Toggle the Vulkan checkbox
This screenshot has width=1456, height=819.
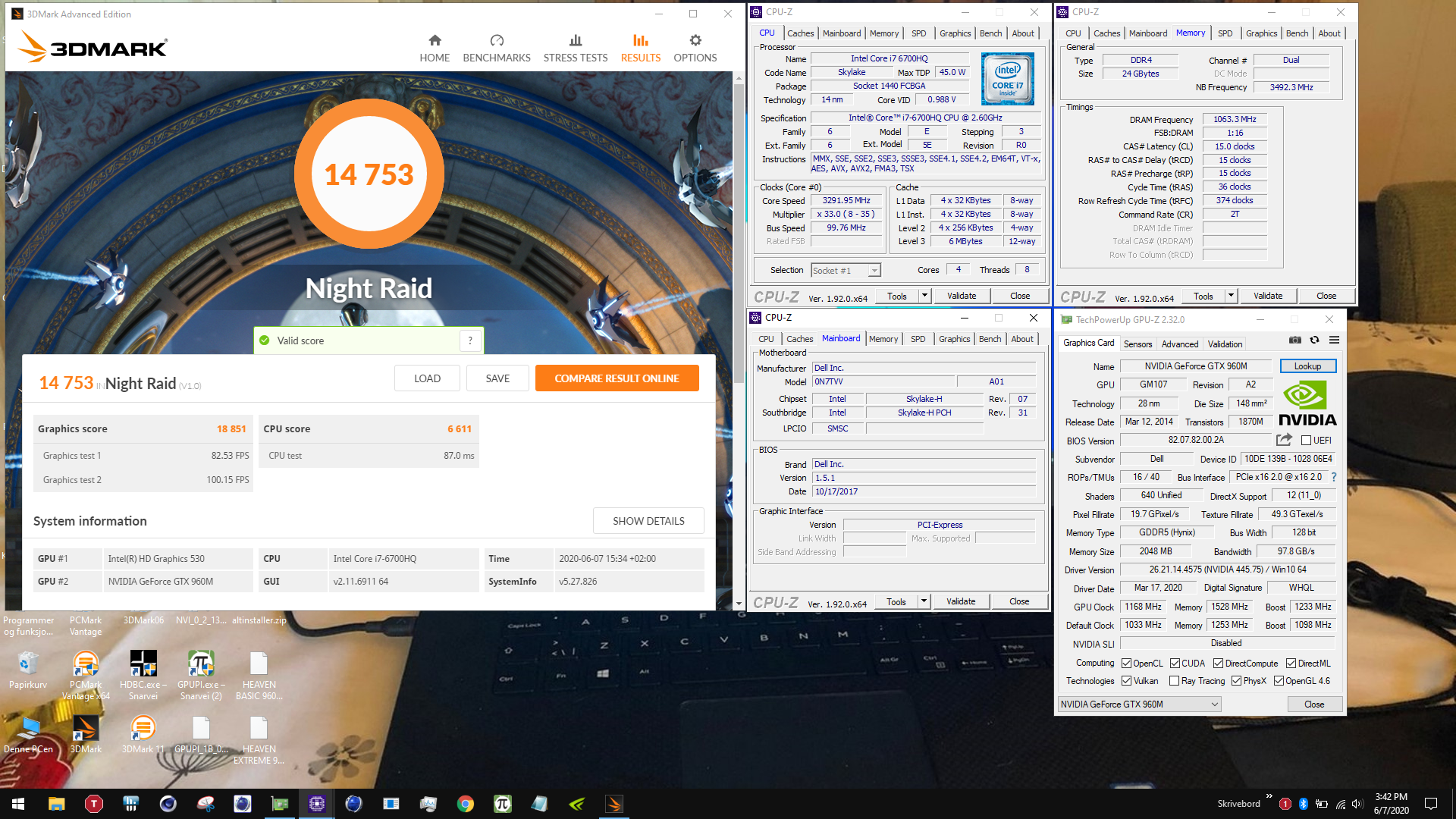click(x=1126, y=681)
